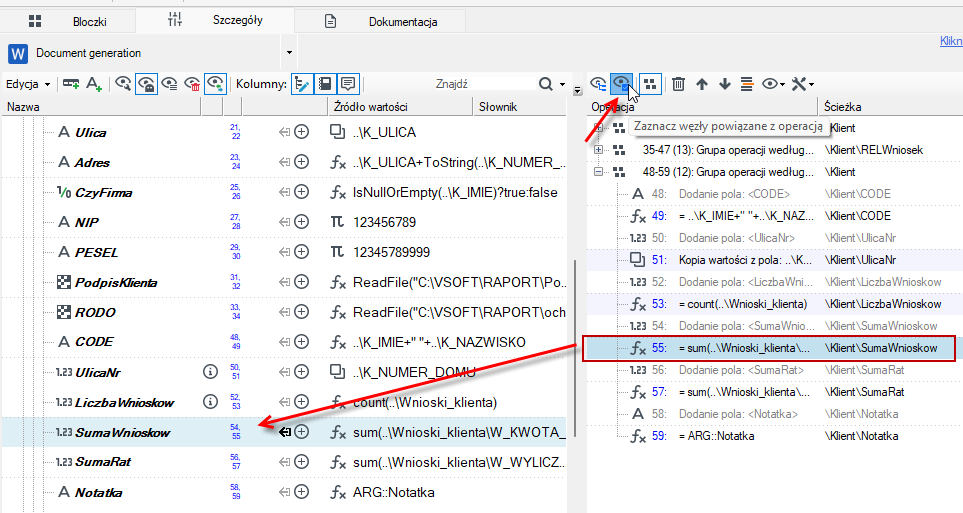Switch to the Szczegóły tab
963x513 pixels.
click(215, 20)
